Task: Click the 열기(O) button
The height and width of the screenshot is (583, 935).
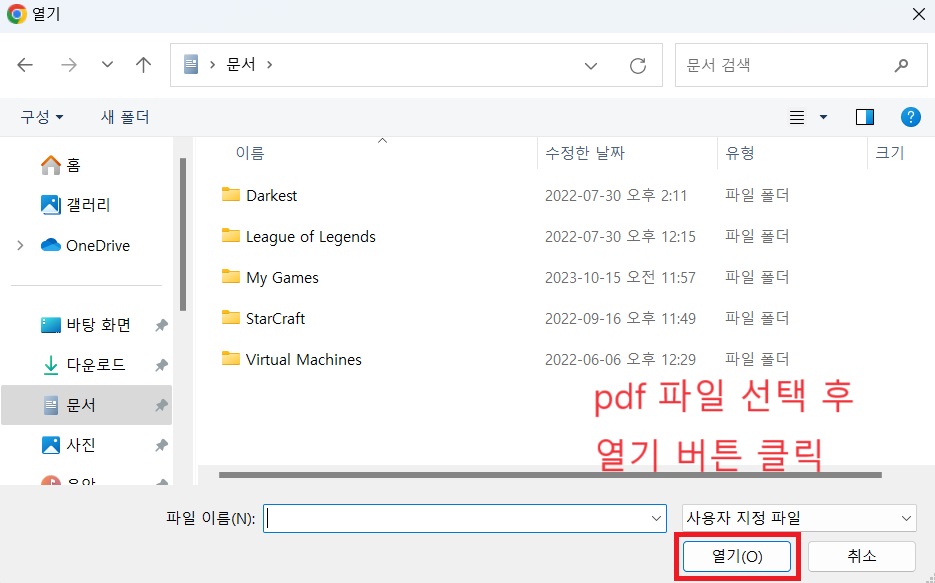Action: (x=737, y=556)
